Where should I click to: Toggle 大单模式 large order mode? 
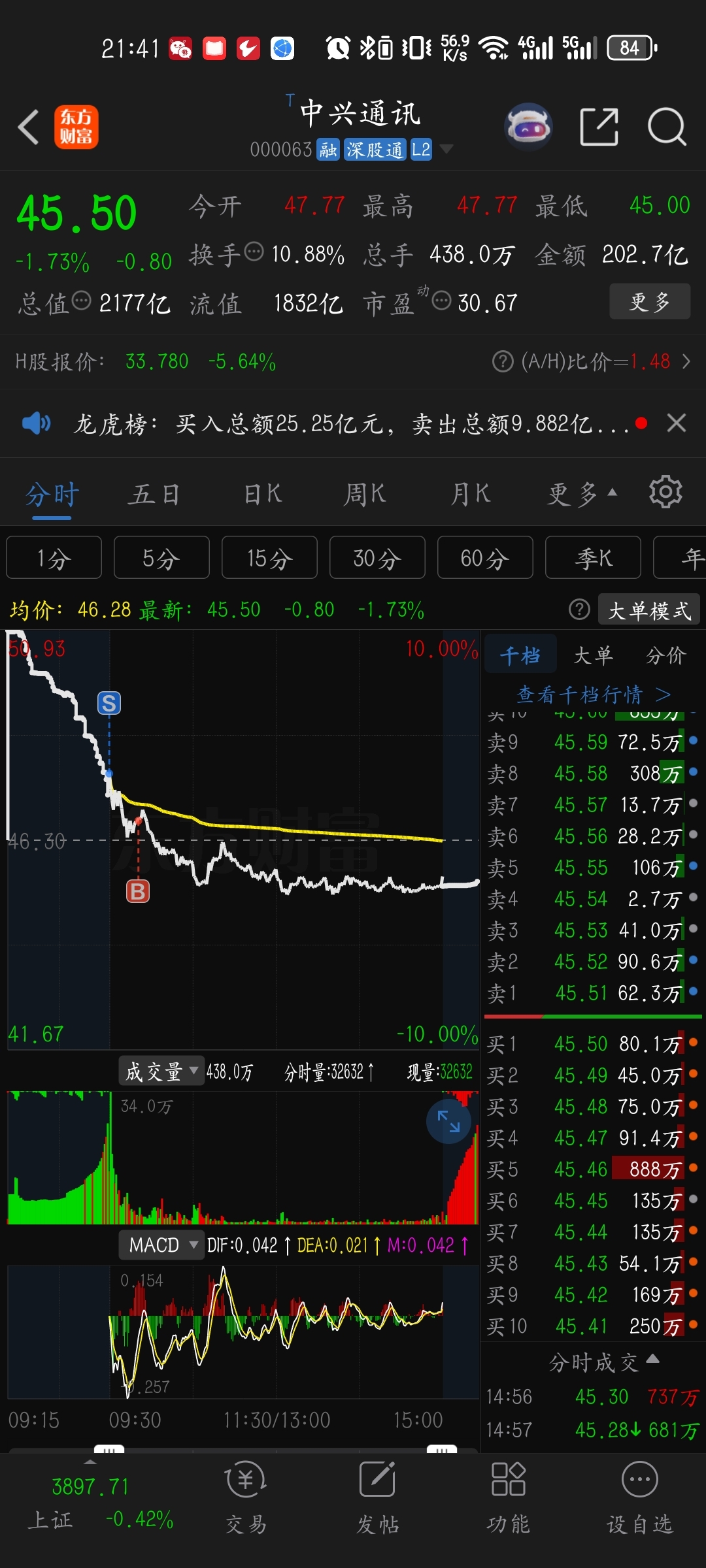pos(649,610)
